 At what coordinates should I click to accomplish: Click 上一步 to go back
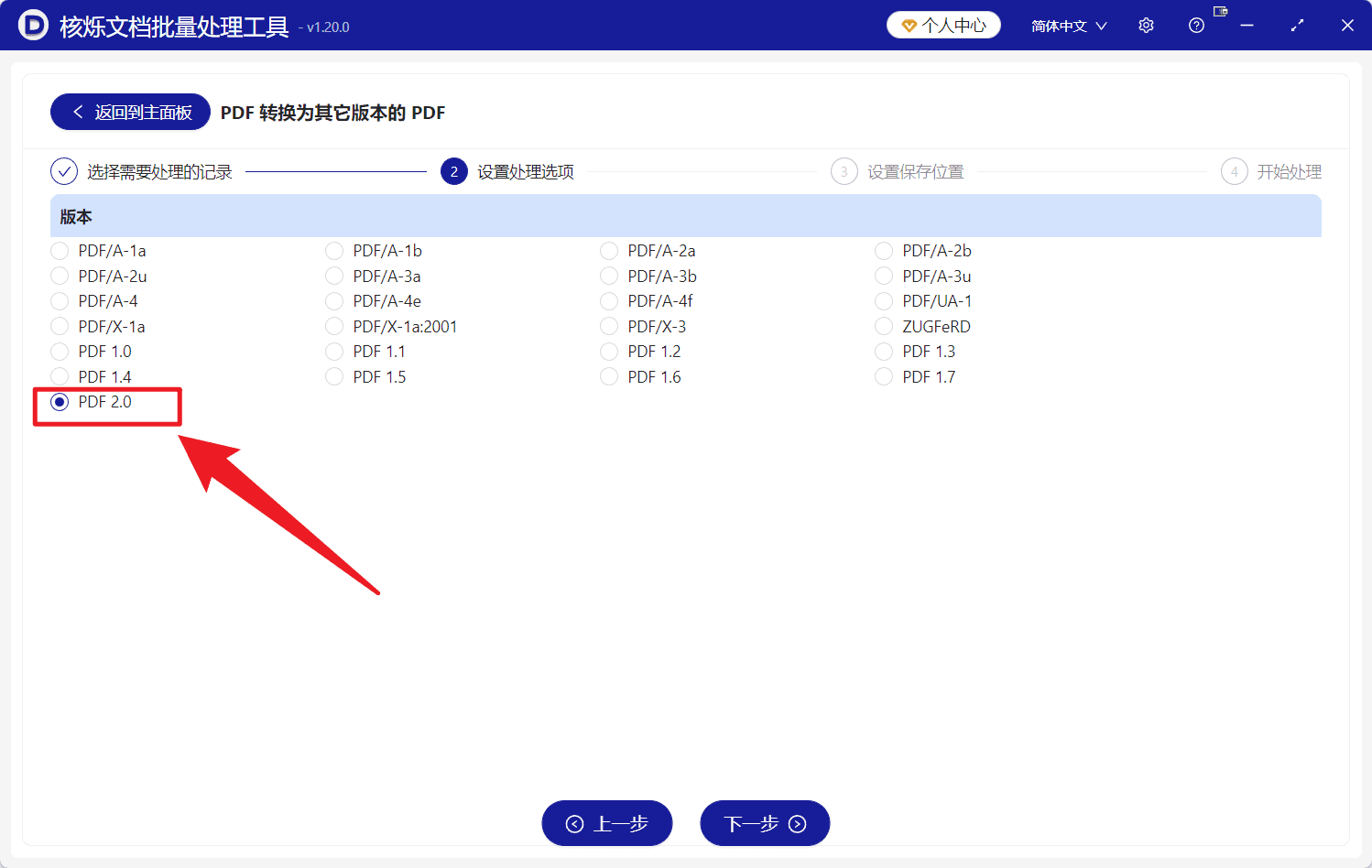click(x=606, y=822)
